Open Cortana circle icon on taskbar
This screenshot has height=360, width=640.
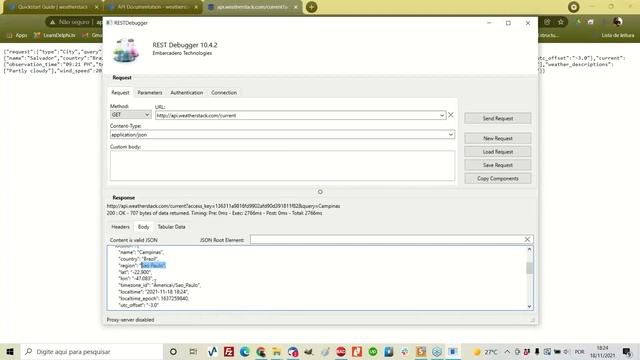point(173,351)
